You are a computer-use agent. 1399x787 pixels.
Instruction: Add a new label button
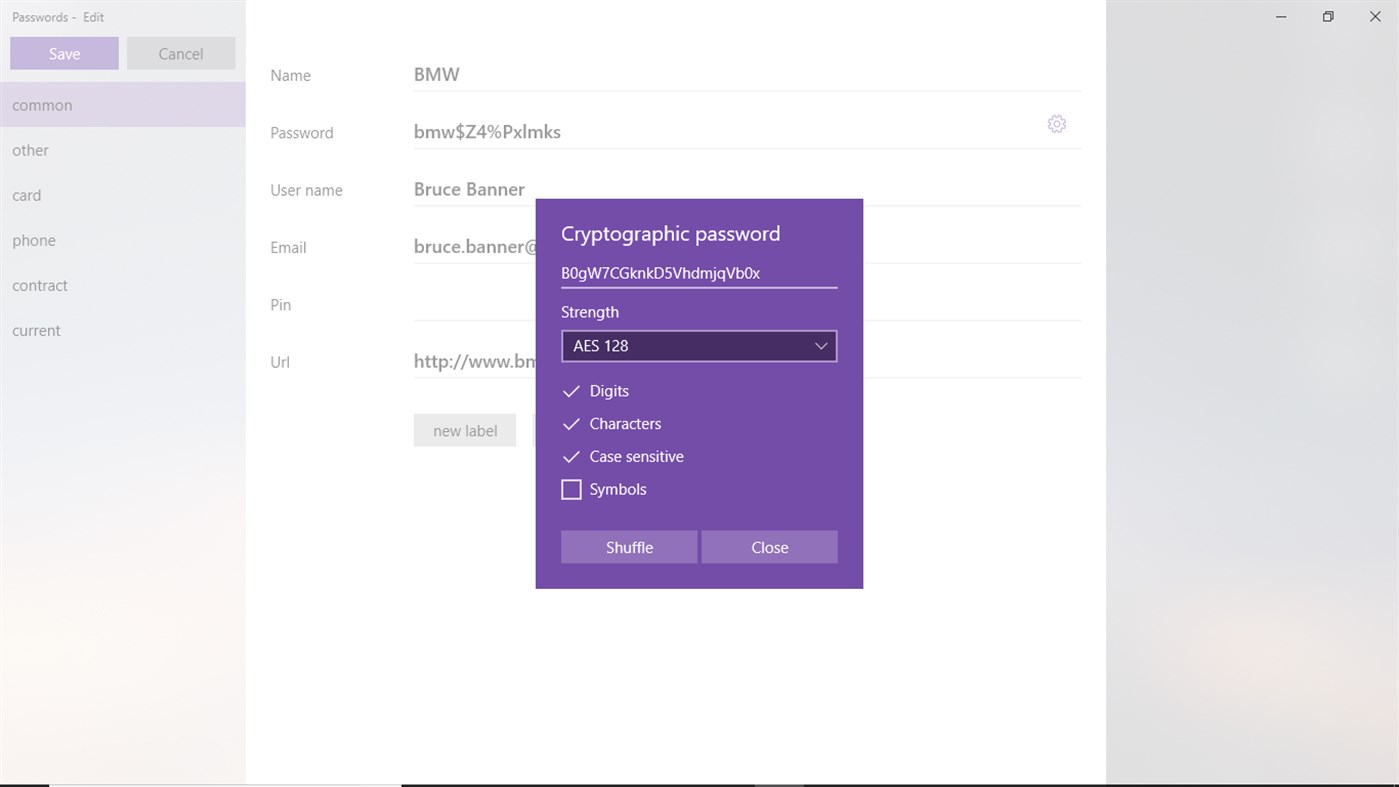[465, 431]
